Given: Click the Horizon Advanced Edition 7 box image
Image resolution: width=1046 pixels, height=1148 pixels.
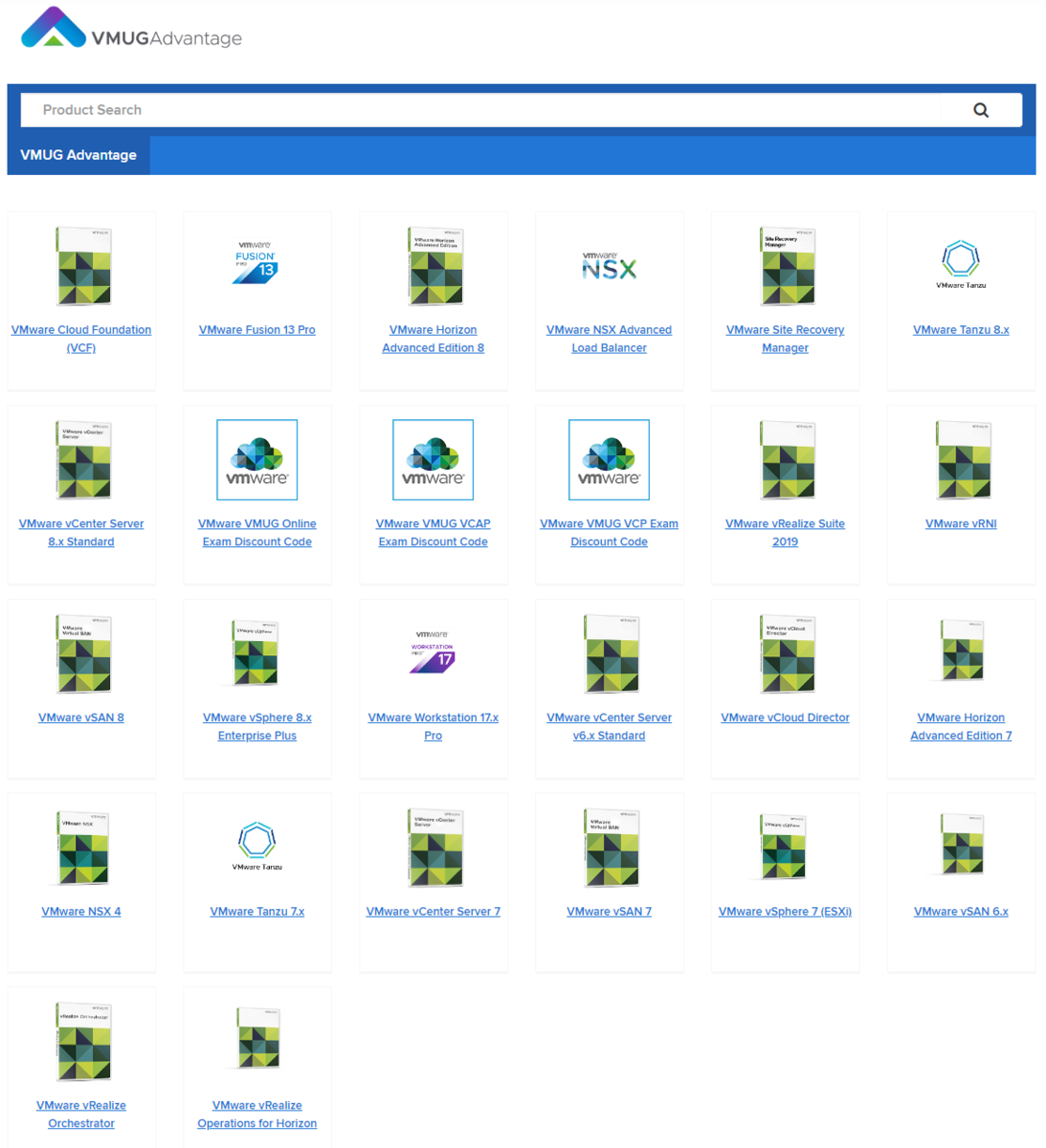Looking at the screenshot, I should click(x=962, y=651).
